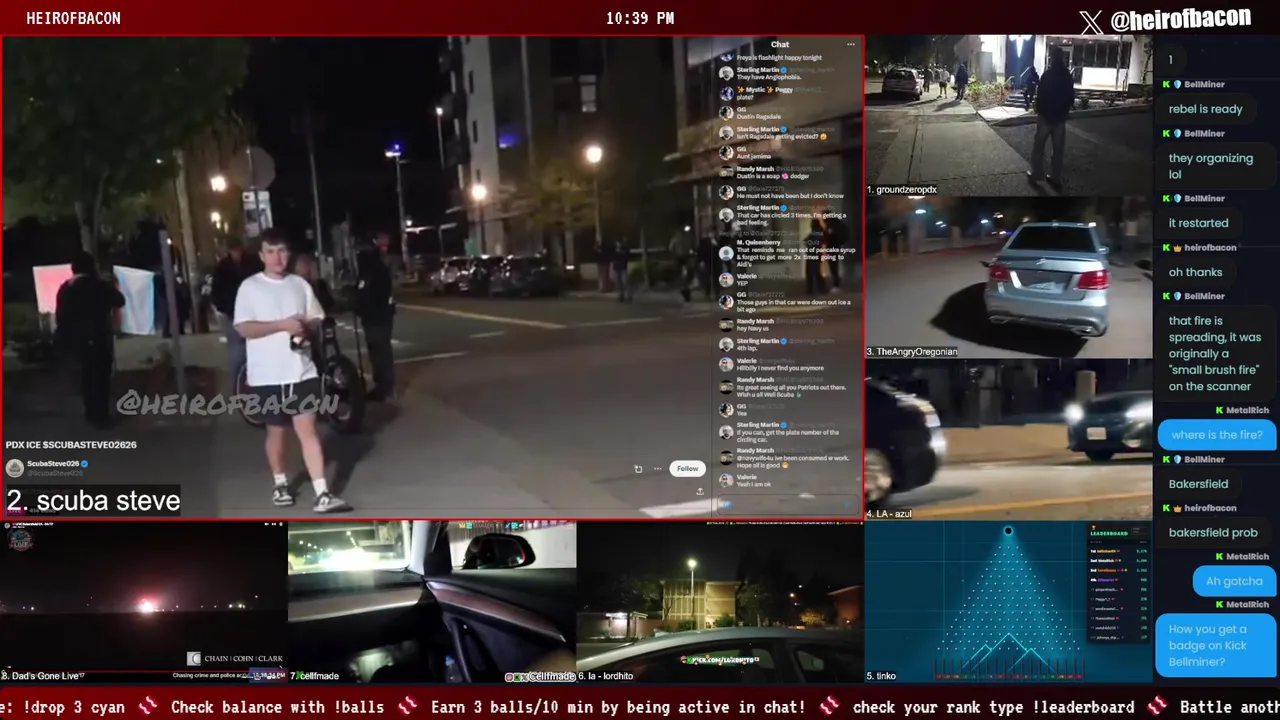Select the TheAngryOregonian stream tile
This screenshot has width=1280, height=720.
click(x=1008, y=278)
